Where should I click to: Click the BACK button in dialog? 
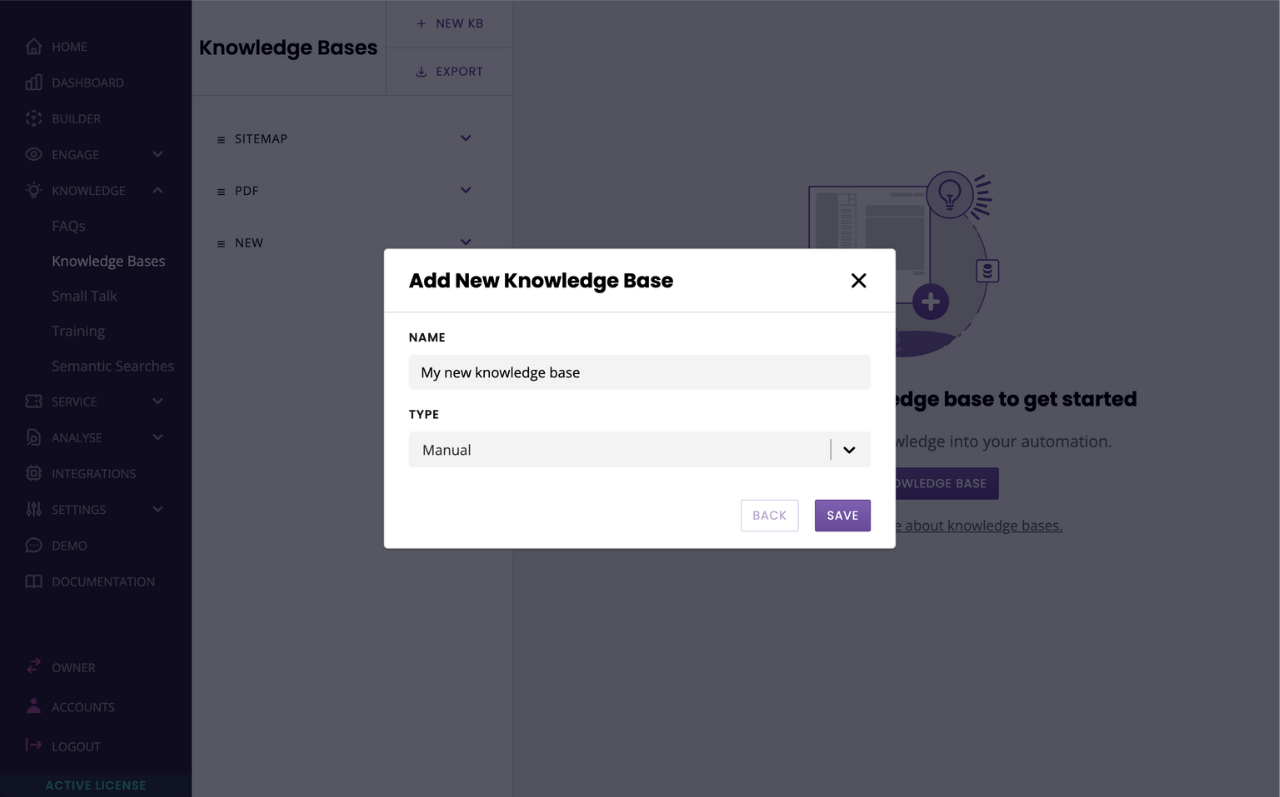click(x=770, y=515)
